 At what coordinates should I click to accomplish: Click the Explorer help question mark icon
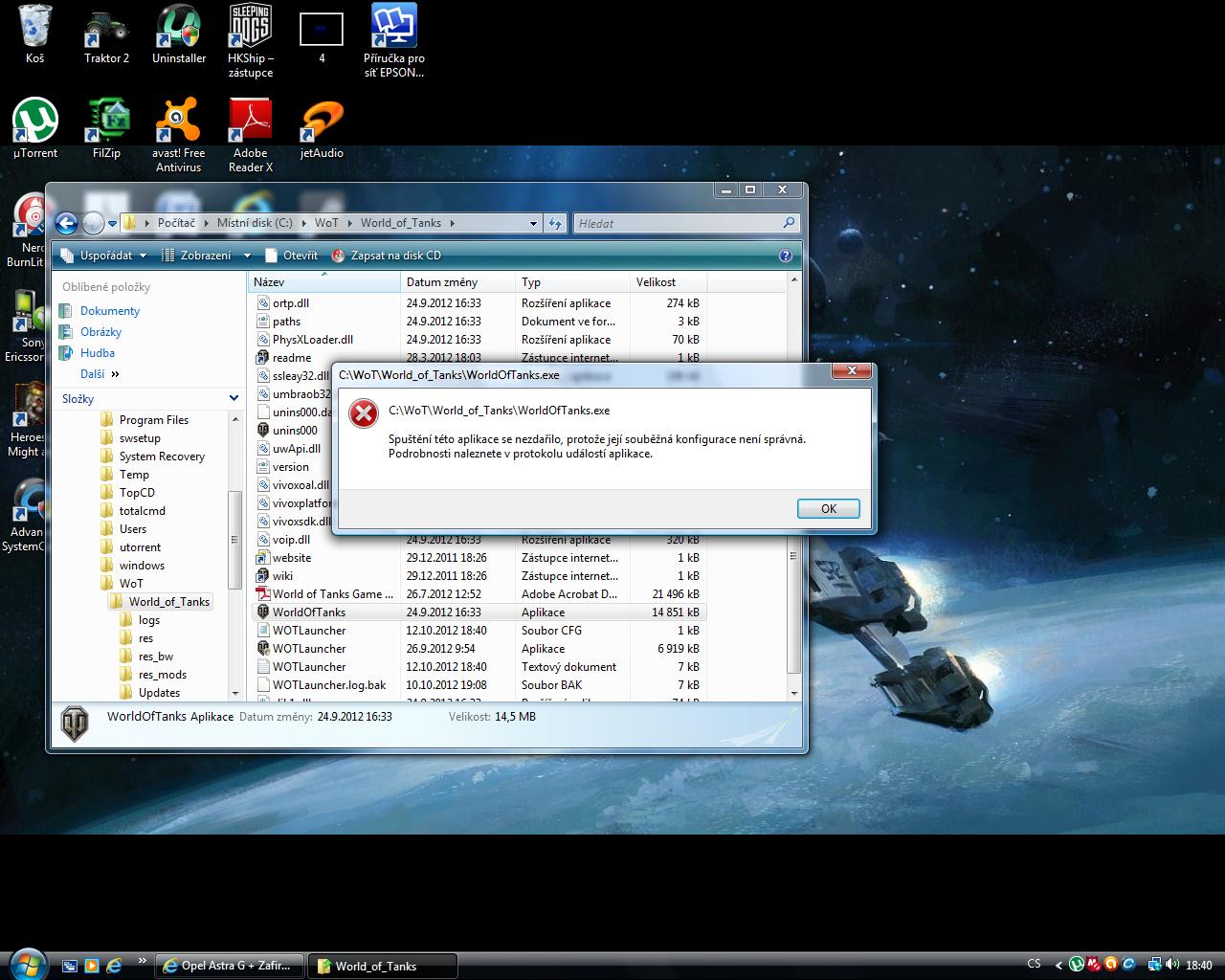point(786,256)
